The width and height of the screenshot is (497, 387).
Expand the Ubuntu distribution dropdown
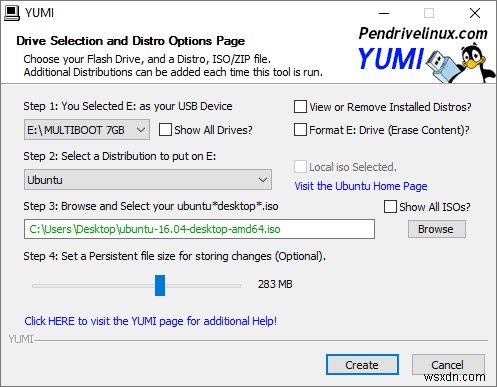click(x=148, y=180)
